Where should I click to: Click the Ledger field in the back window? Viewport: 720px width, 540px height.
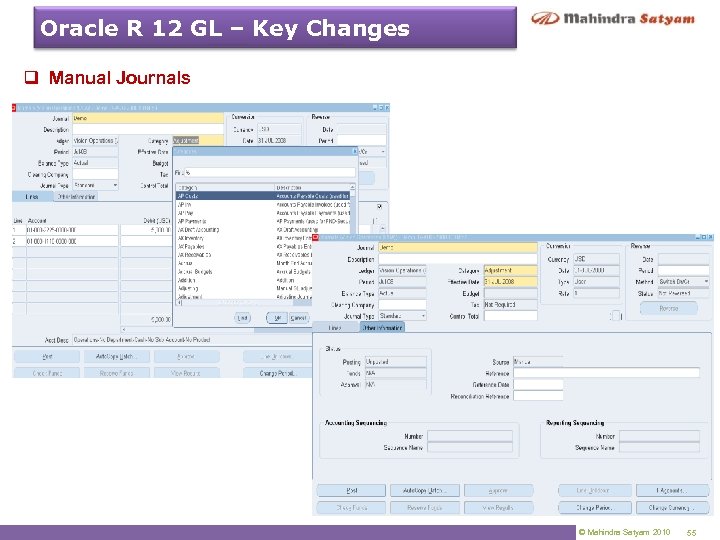click(96, 141)
